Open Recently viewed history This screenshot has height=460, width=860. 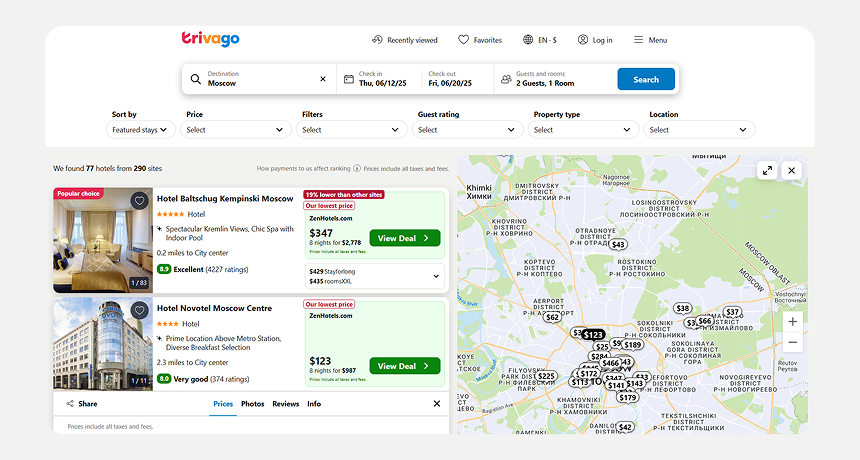coord(405,40)
